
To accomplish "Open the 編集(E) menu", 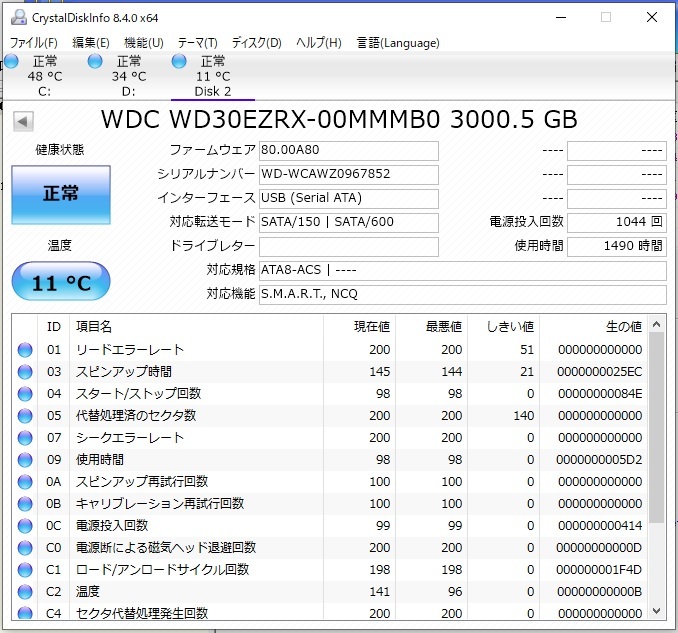I will (x=91, y=43).
